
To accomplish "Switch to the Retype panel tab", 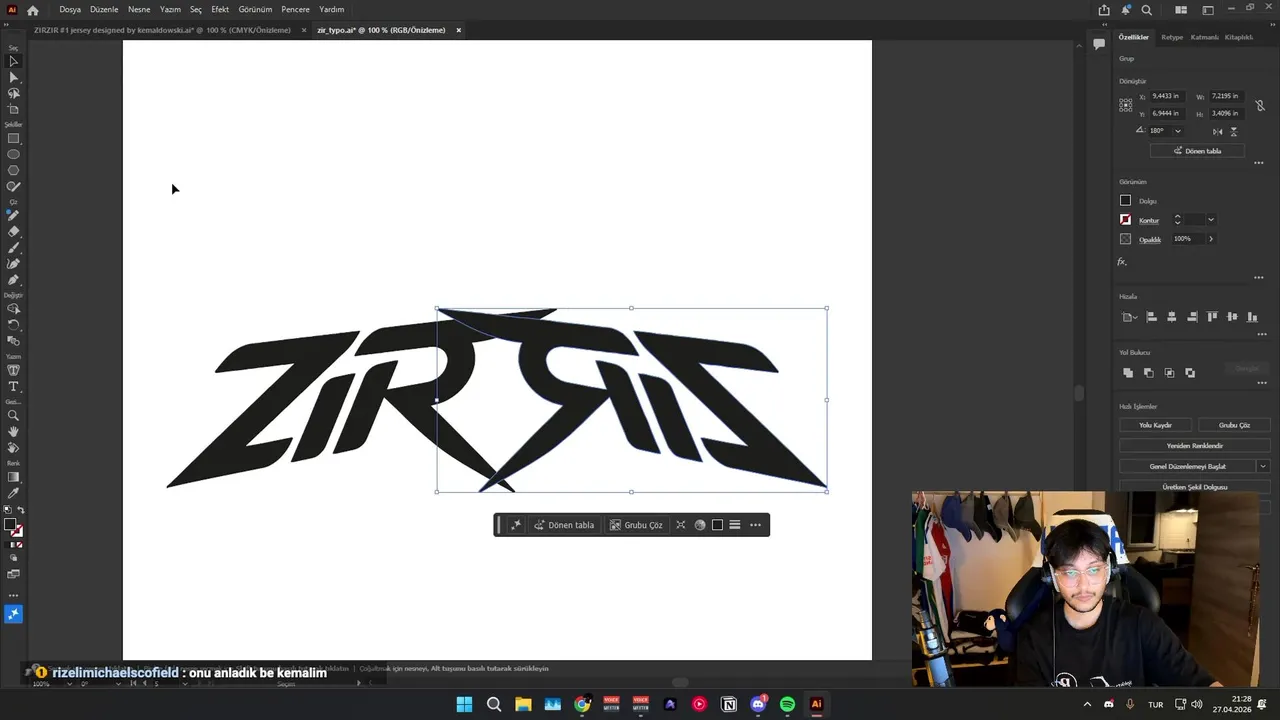I will click(1172, 37).
